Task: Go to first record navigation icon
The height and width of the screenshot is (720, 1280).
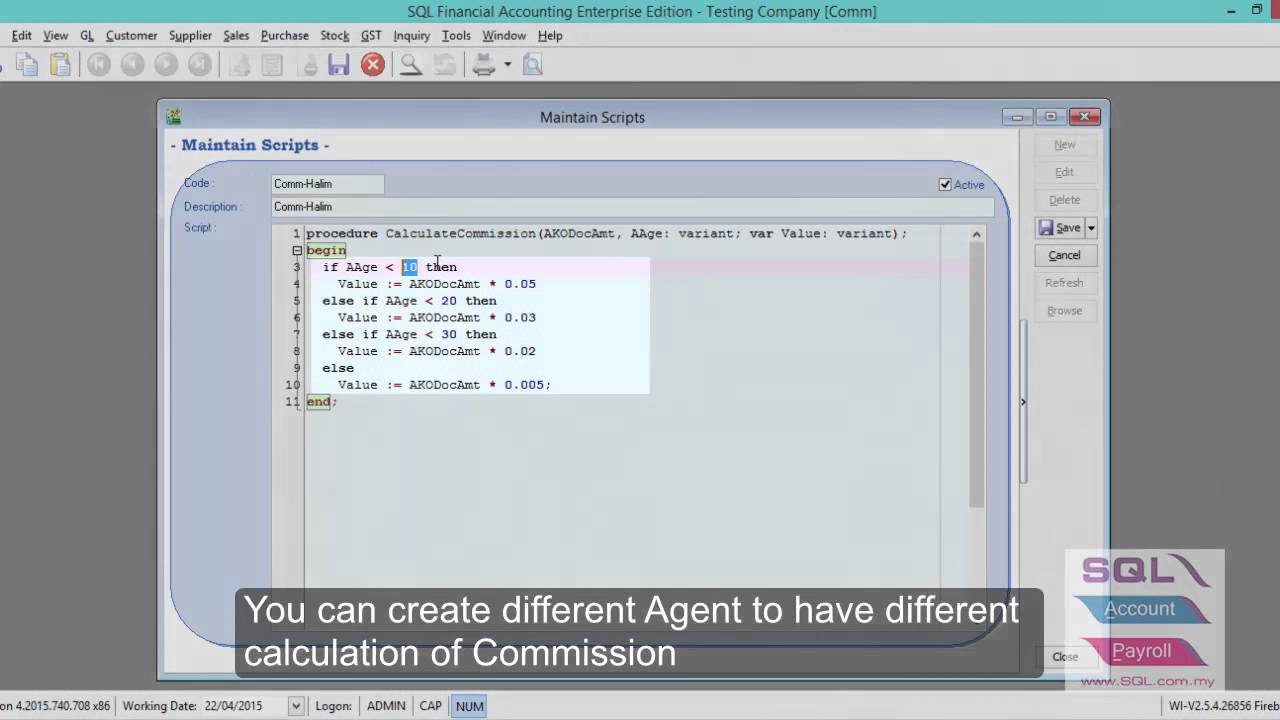Action: click(x=98, y=65)
